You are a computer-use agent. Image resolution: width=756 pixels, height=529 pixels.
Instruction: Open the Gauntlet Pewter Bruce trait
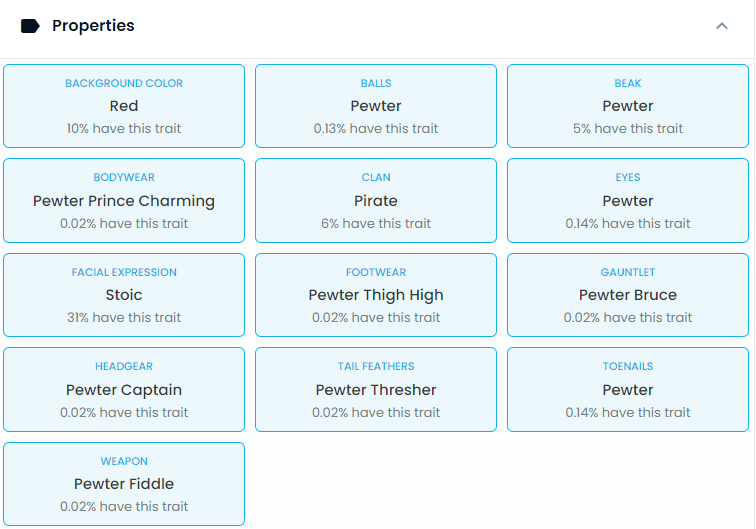pyautogui.click(x=628, y=295)
